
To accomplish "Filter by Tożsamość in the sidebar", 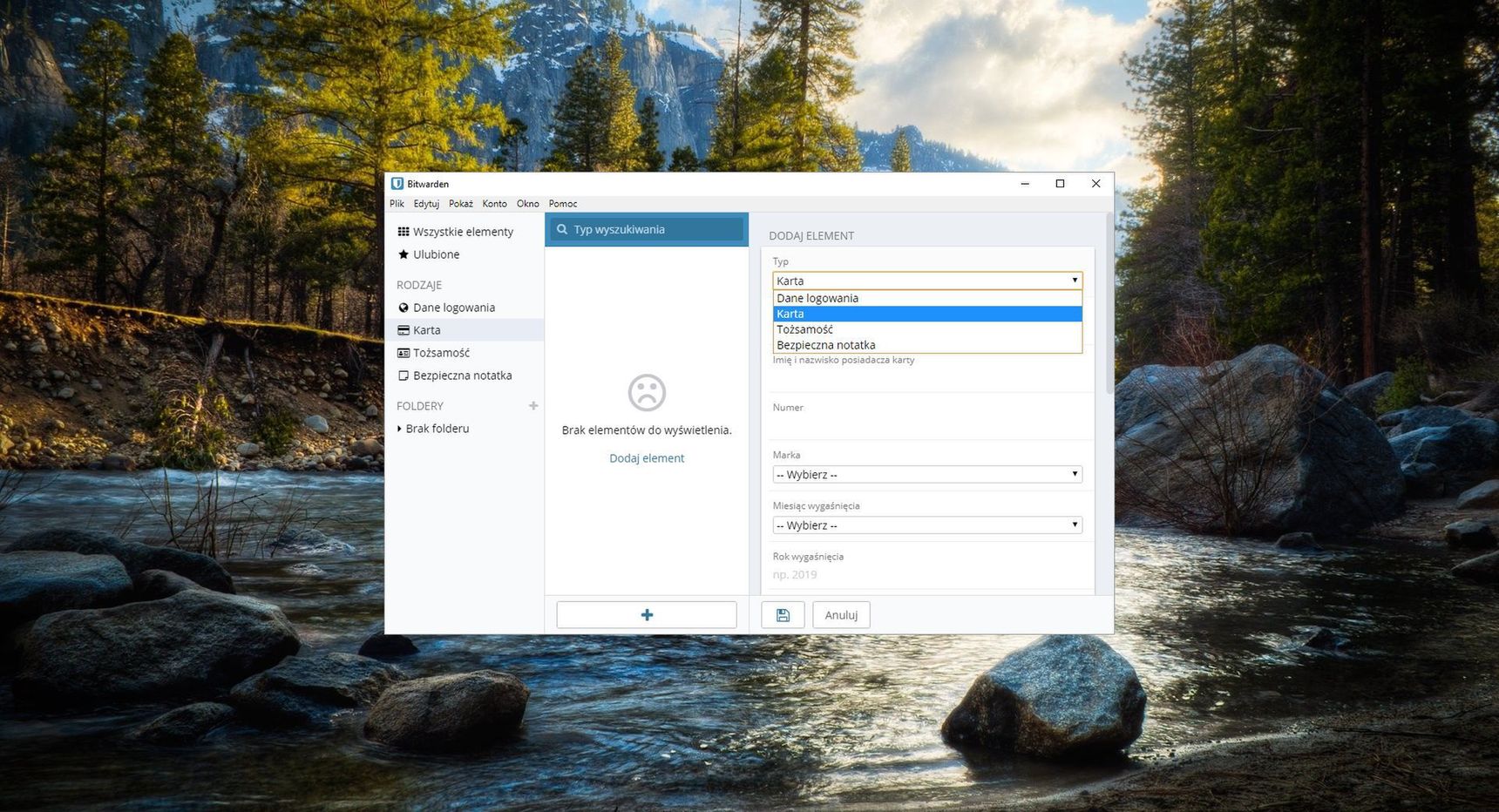I will click(x=464, y=353).
